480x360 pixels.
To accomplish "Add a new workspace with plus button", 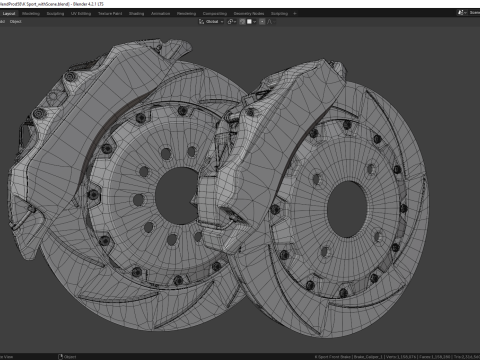I will [295, 14].
